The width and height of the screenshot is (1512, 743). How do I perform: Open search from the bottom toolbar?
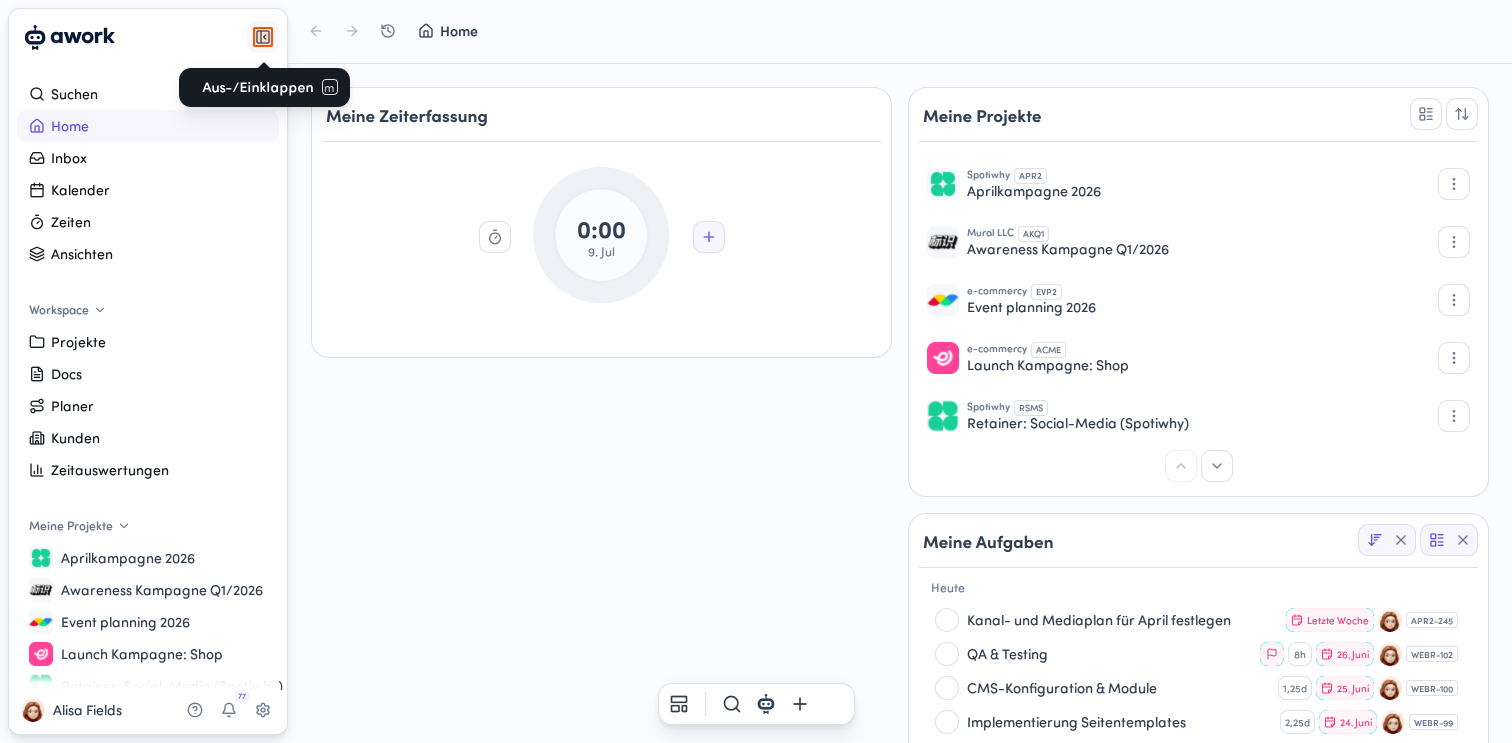pyautogui.click(x=732, y=704)
